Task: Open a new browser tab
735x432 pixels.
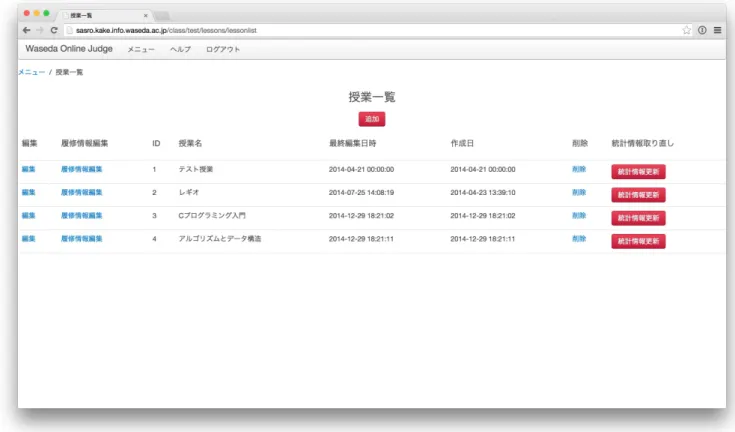Action: pos(162,15)
